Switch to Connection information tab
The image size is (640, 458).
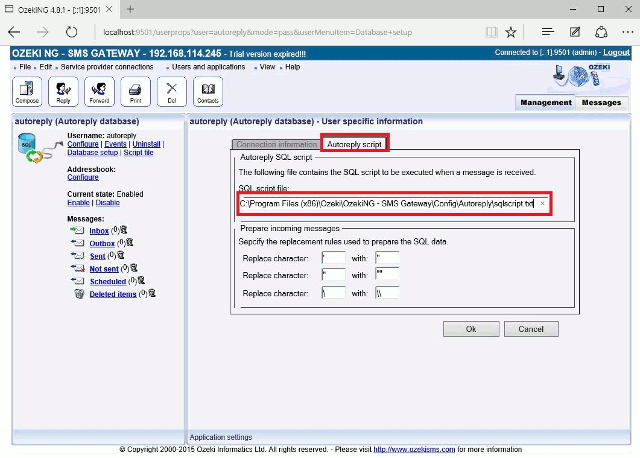pos(276,145)
